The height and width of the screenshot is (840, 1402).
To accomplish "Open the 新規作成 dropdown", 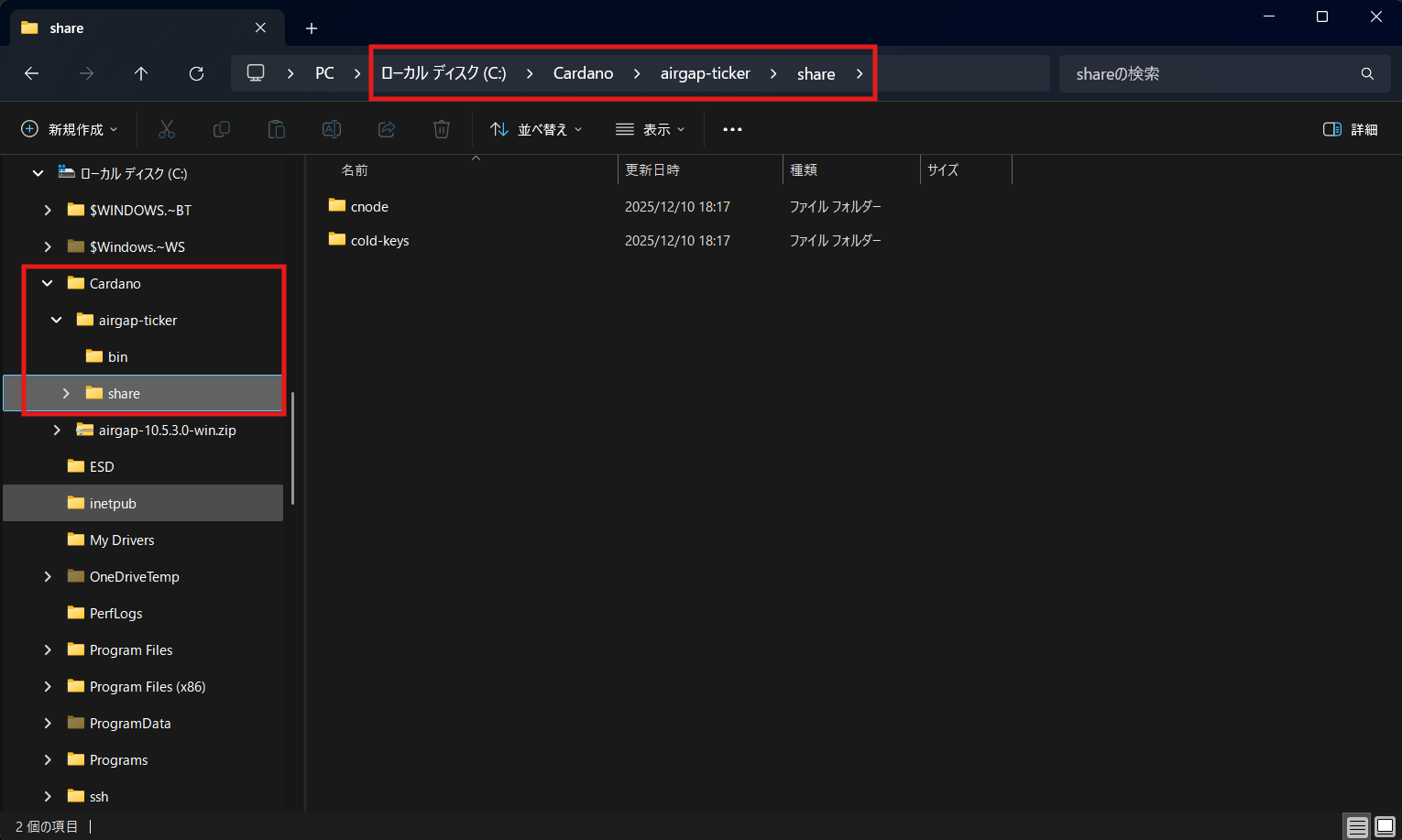I will [69, 128].
